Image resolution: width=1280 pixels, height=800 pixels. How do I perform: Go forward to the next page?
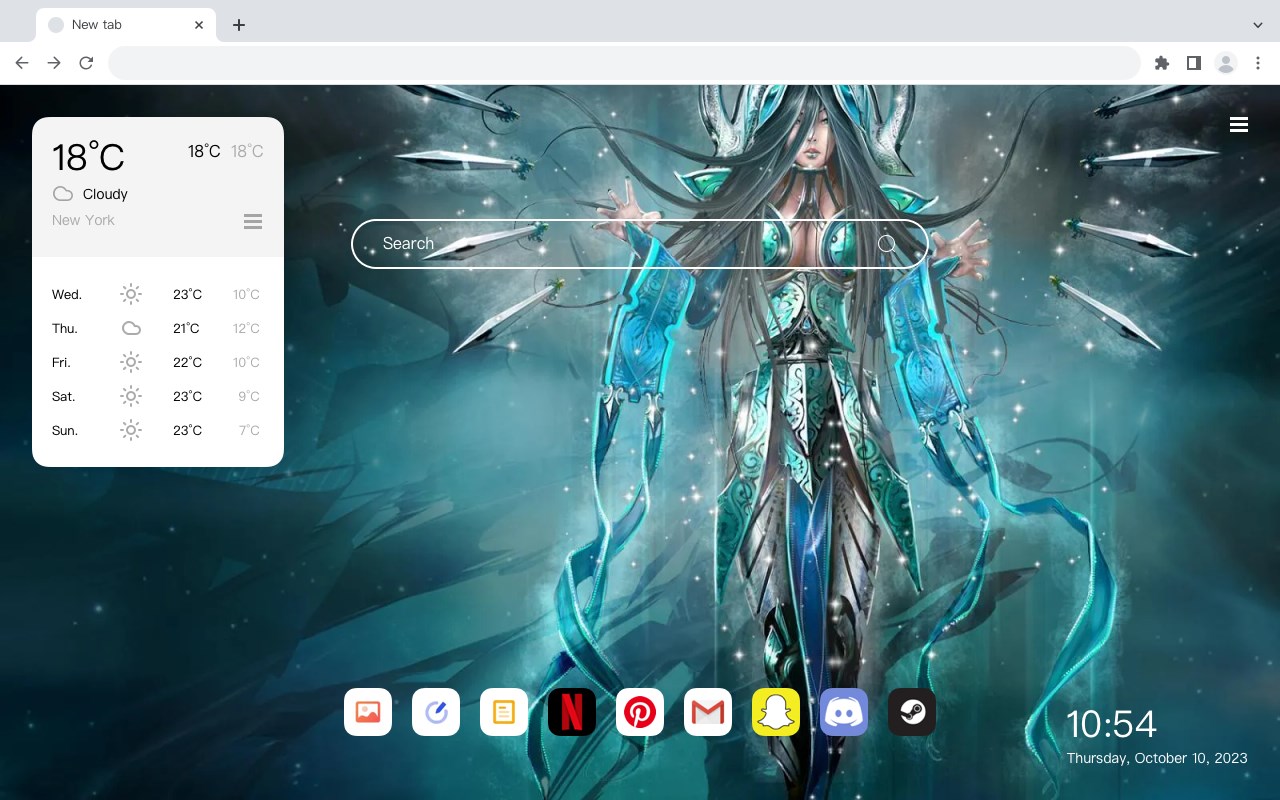pyautogui.click(x=54, y=63)
